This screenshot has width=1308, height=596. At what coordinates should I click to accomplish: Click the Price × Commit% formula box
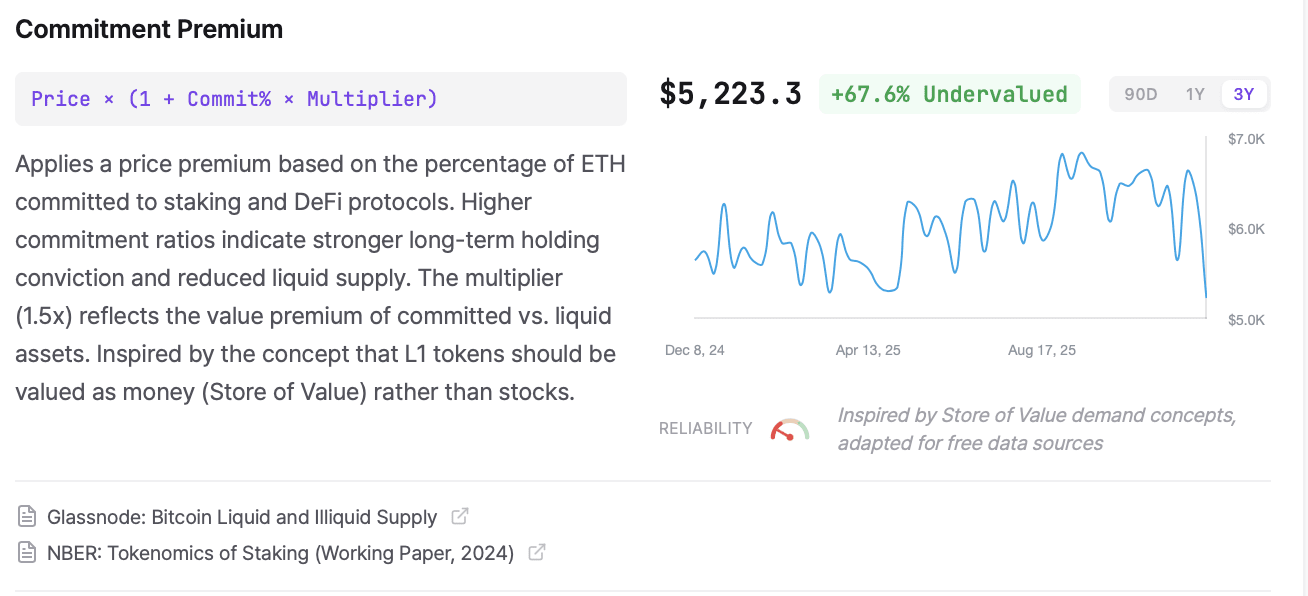point(320,99)
